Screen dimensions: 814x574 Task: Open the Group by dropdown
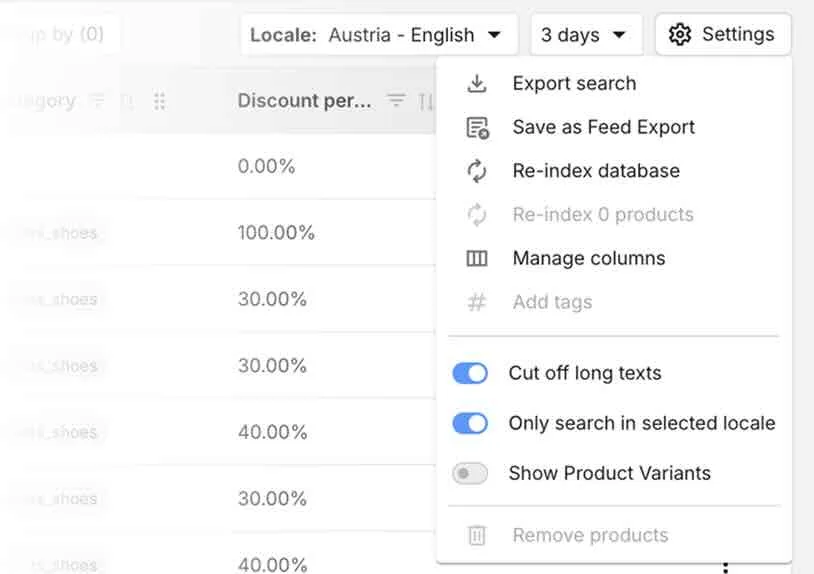pos(62,35)
